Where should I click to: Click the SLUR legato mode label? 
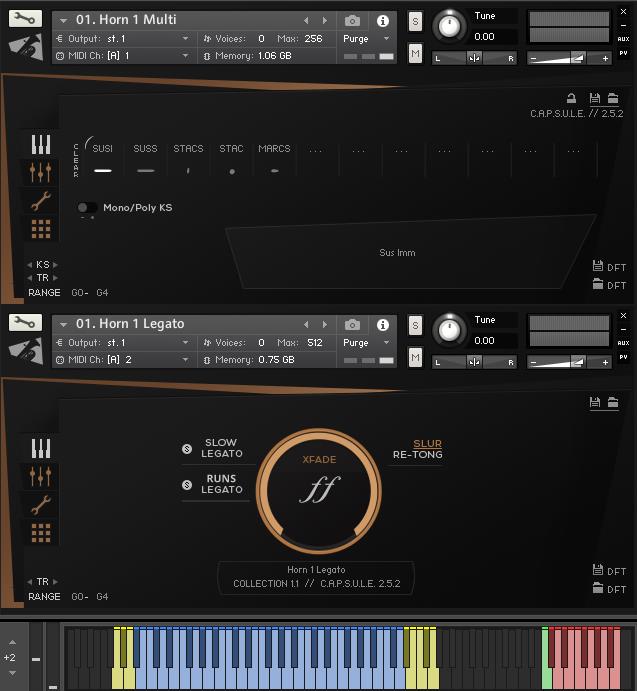pyautogui.click(x=427, y=443)
